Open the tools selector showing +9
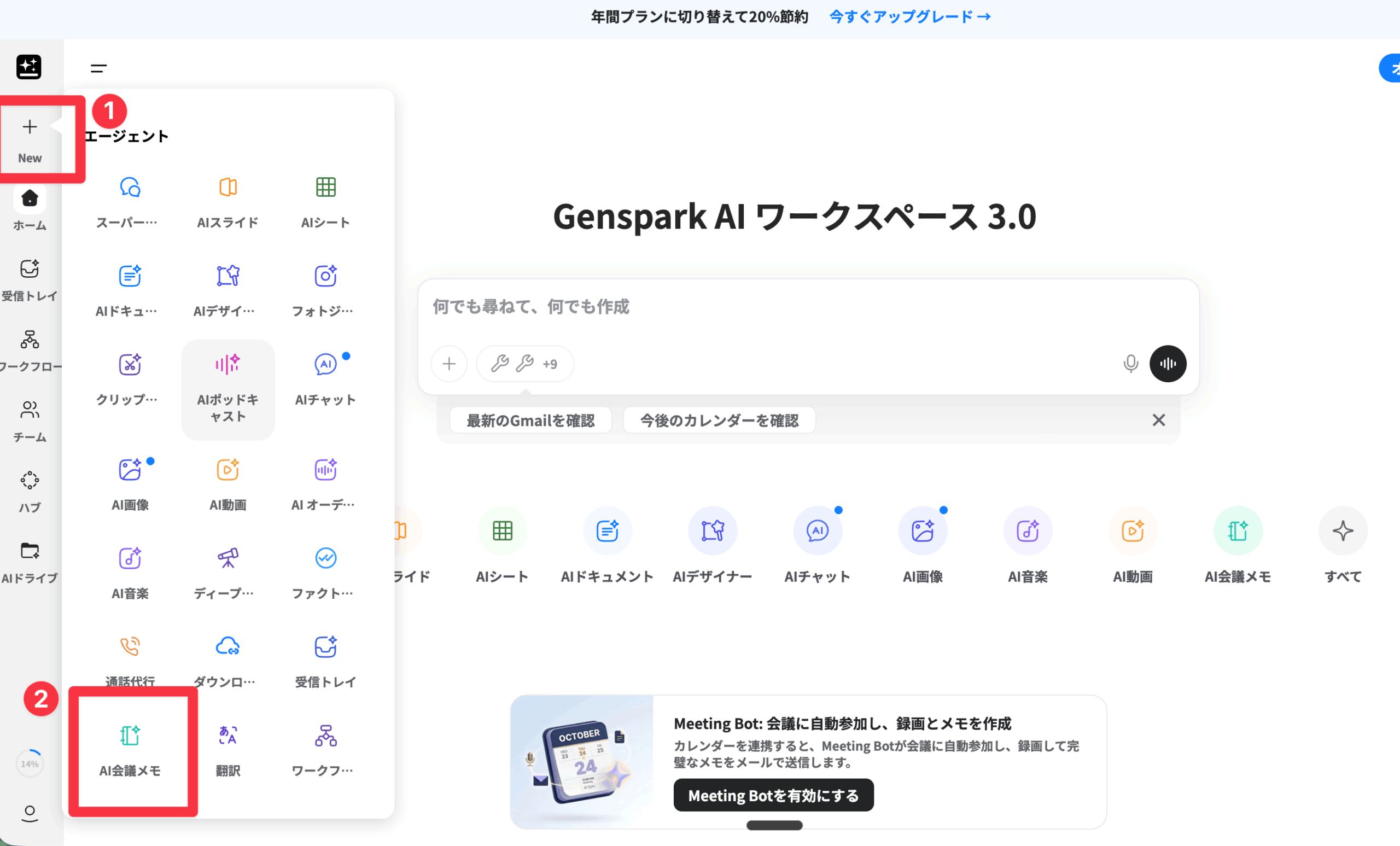 tap(524, 364)
